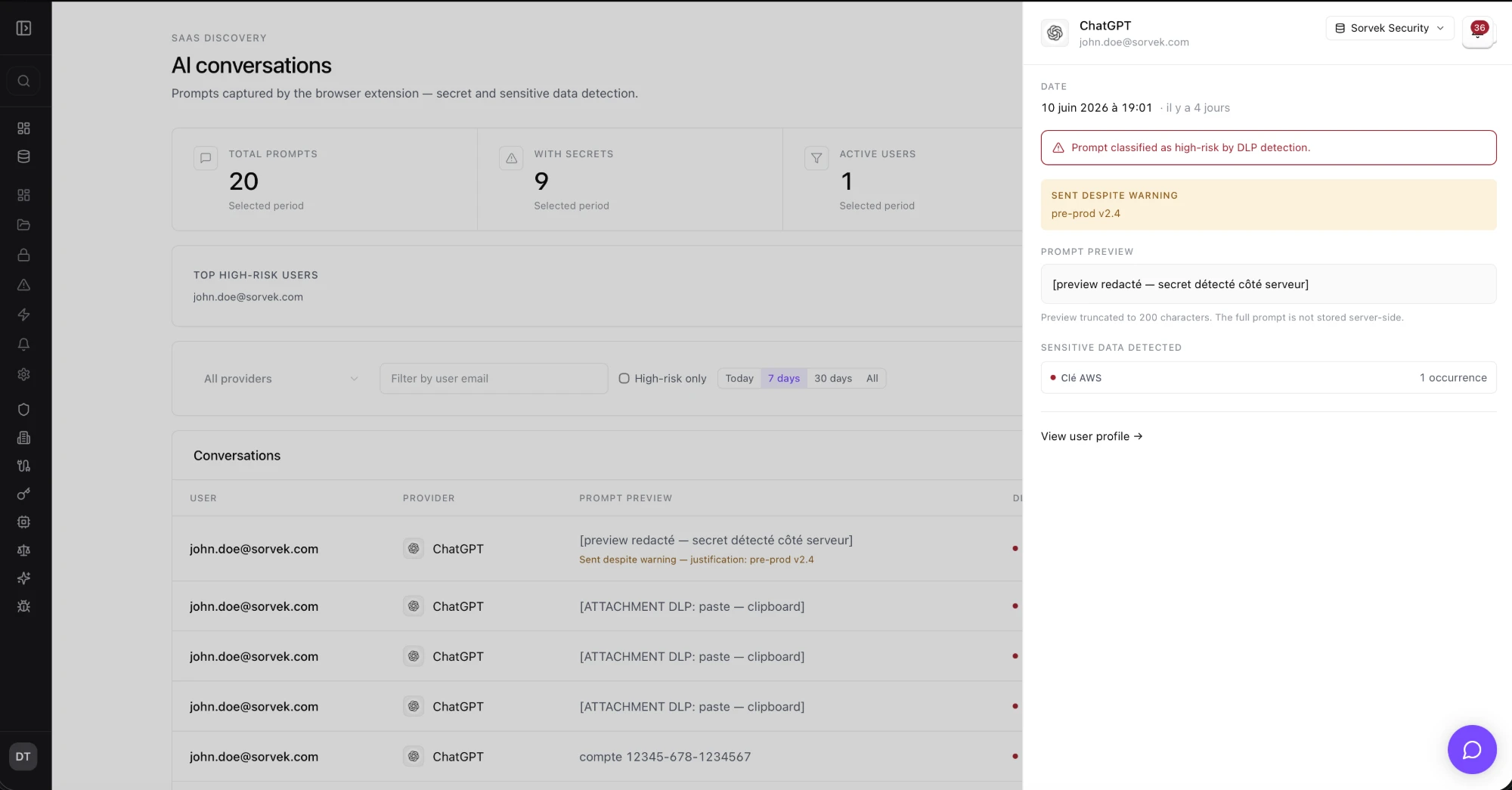The image size is (1512, 790).
Task: Open the bell icon in the sidebar
Action: (23, 345)
